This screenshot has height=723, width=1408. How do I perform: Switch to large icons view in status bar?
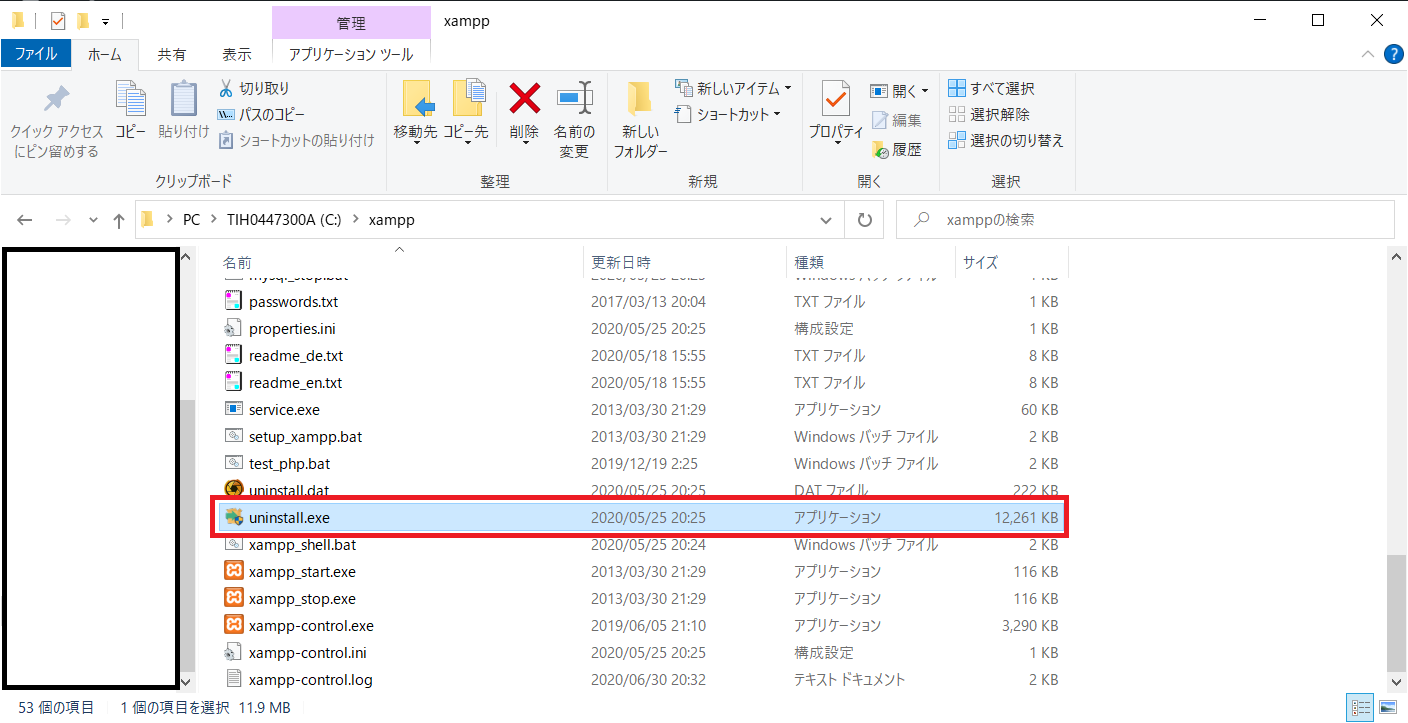pos(1387,708)
